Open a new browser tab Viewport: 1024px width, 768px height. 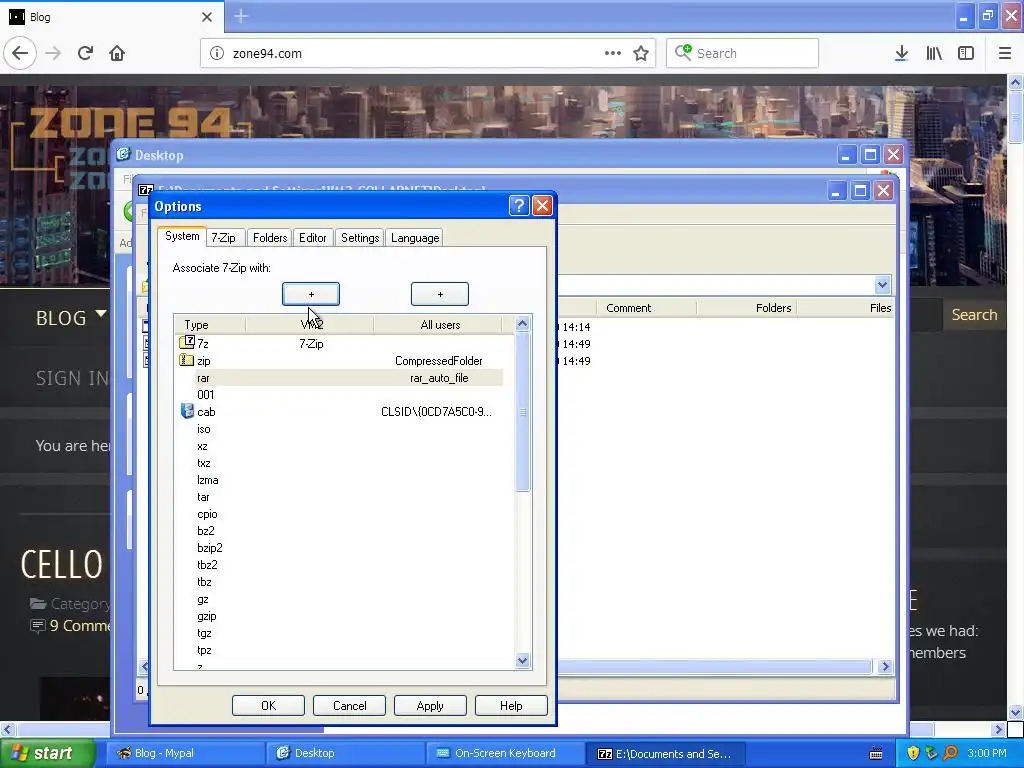click(x=241, y=16)
